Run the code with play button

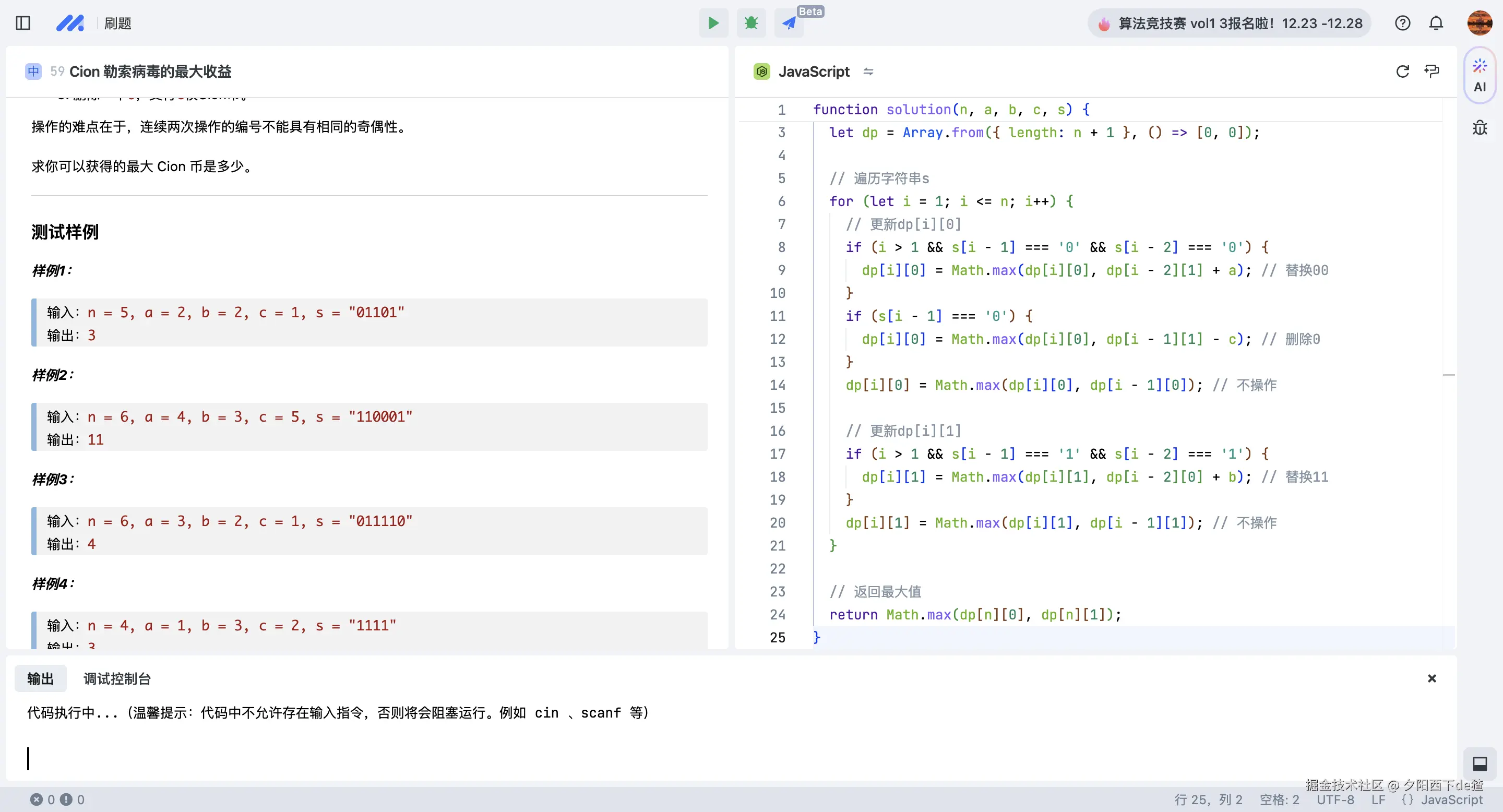[x=713, y=23]
